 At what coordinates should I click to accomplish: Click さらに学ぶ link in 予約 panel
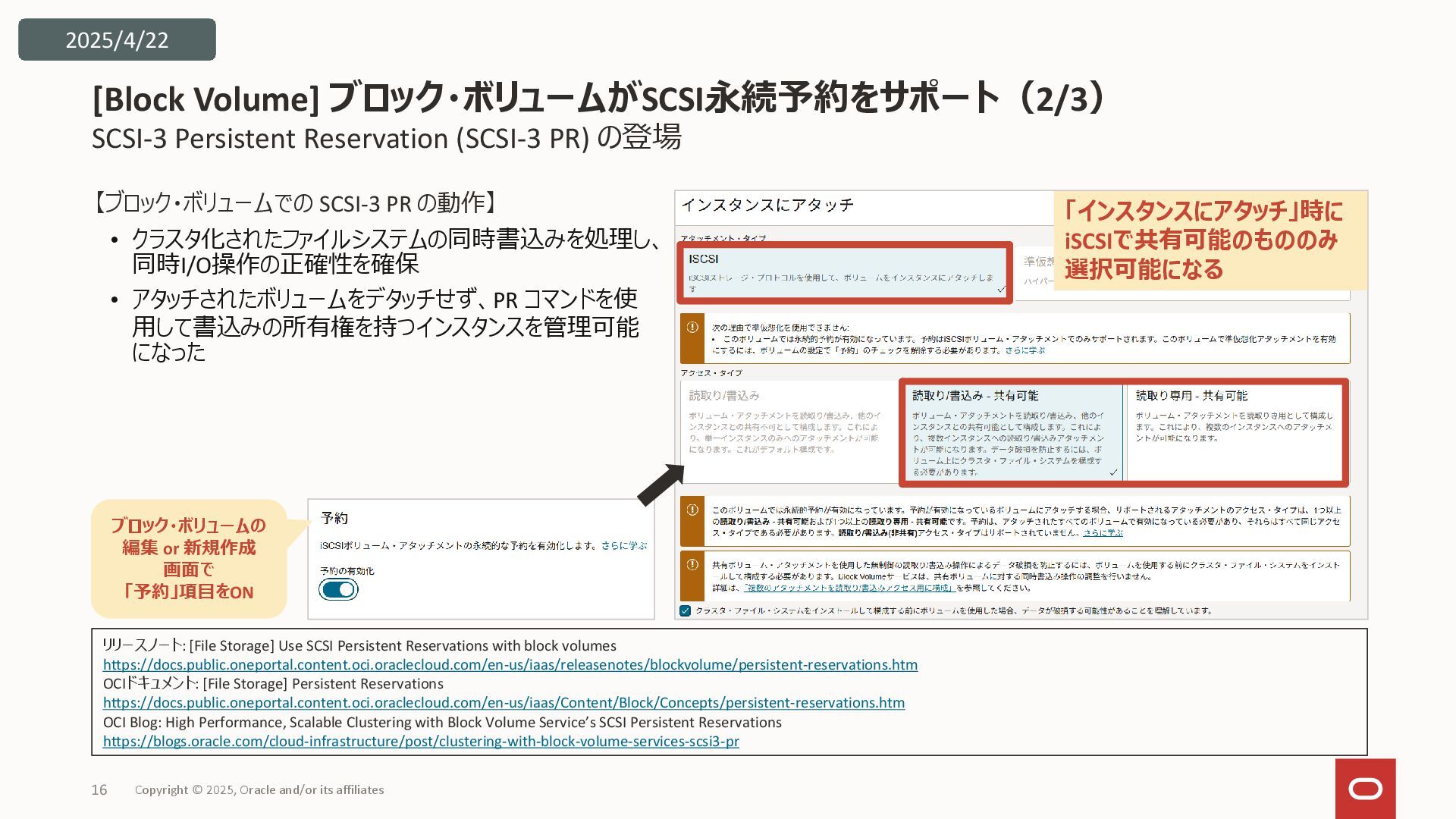tap(624, 545)
